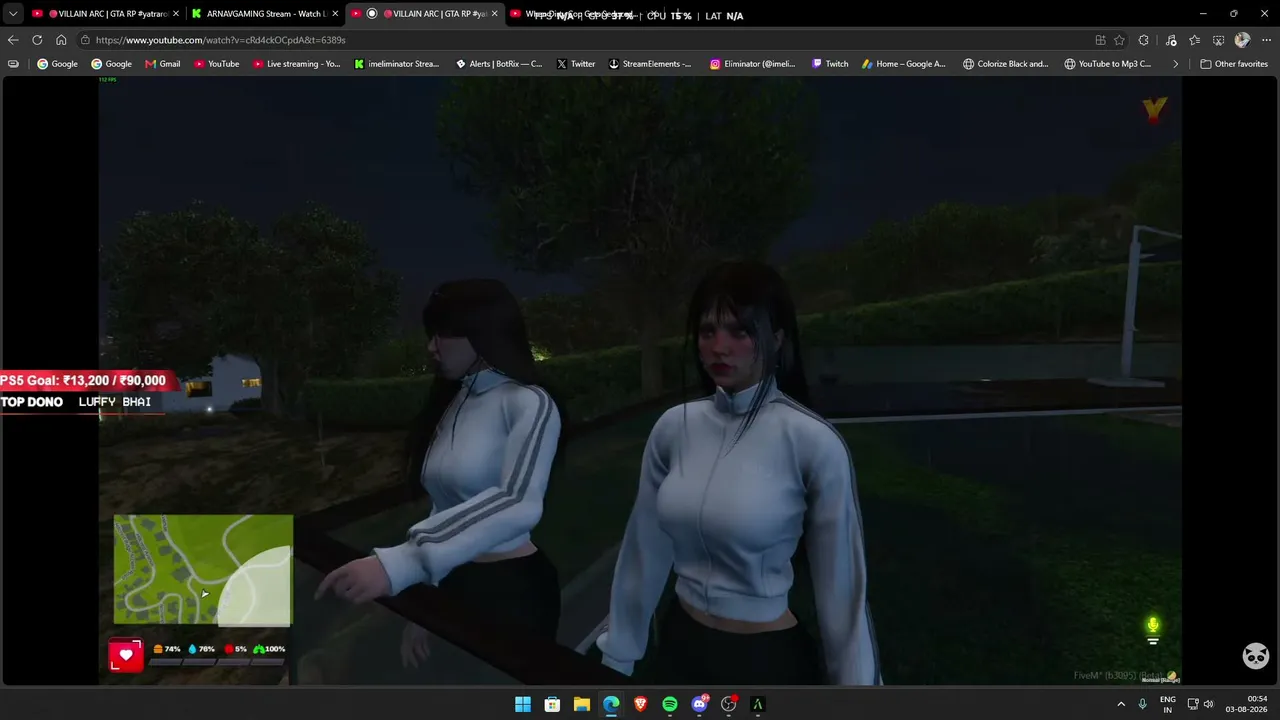The width and height of the screenshot is (1280, 720).
Task: Open the green A app on the taskbar
Action: pos(758,704)
